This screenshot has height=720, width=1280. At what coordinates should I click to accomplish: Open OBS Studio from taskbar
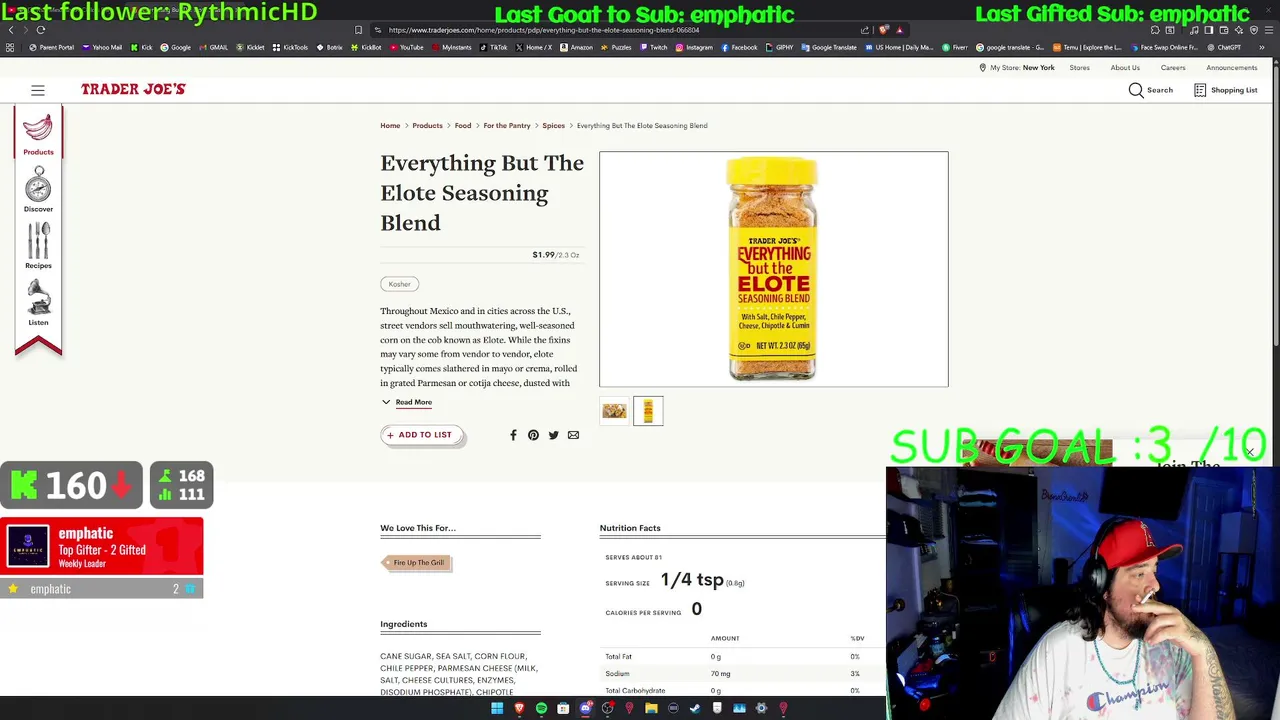(x=607, y=708)
